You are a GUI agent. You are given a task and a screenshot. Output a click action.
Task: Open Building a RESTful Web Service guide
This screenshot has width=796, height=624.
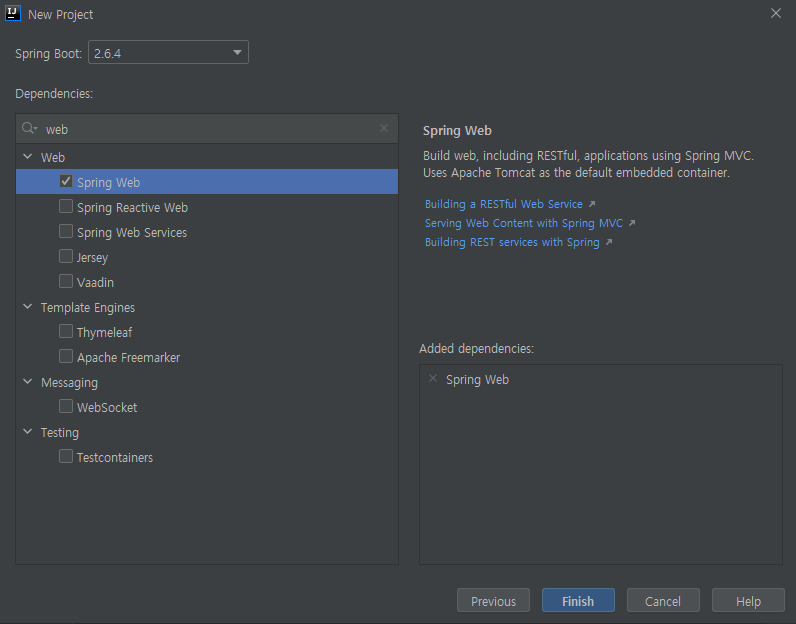tap(504, 204)
